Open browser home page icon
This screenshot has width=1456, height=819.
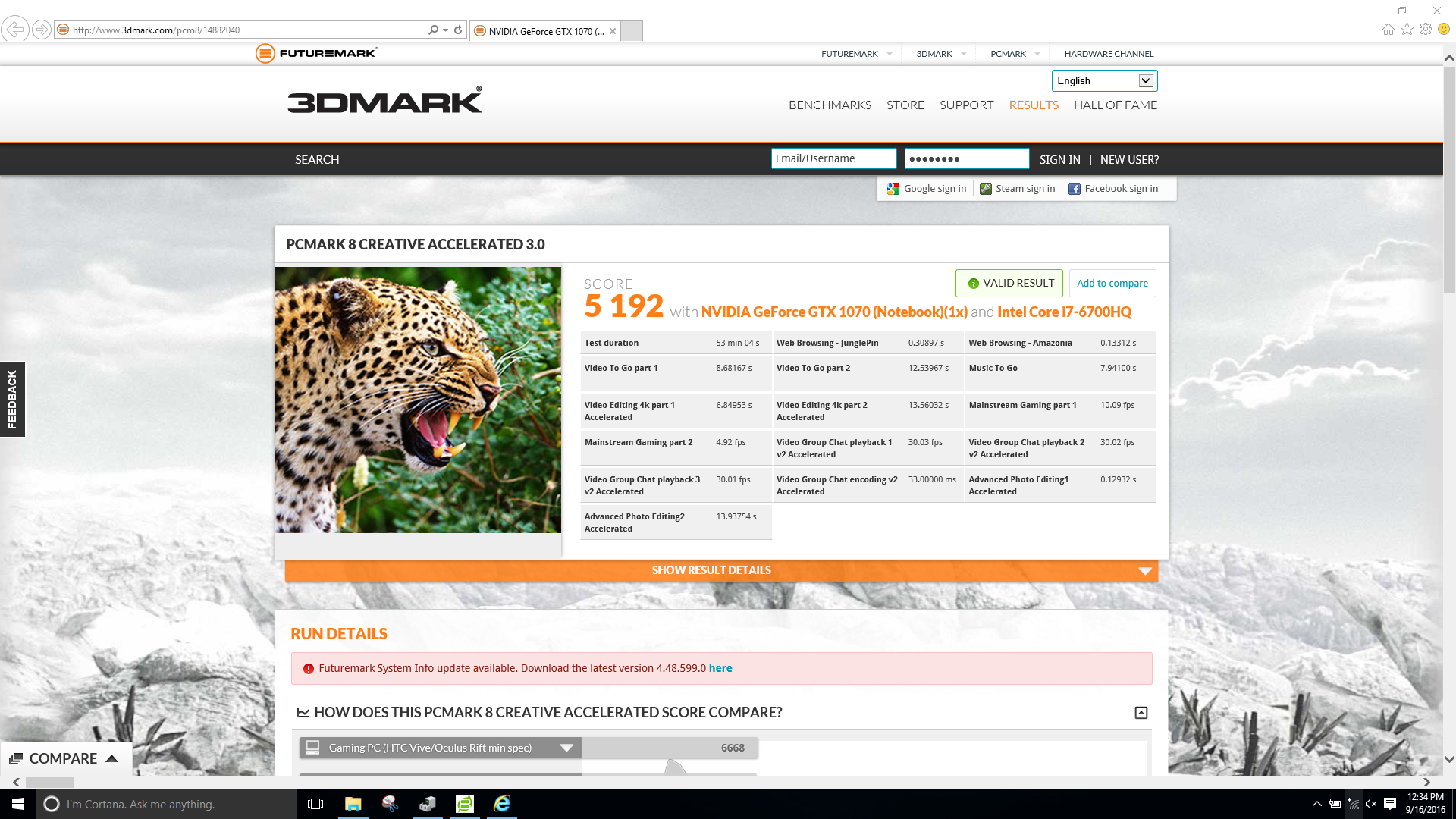pos(1388,30)
